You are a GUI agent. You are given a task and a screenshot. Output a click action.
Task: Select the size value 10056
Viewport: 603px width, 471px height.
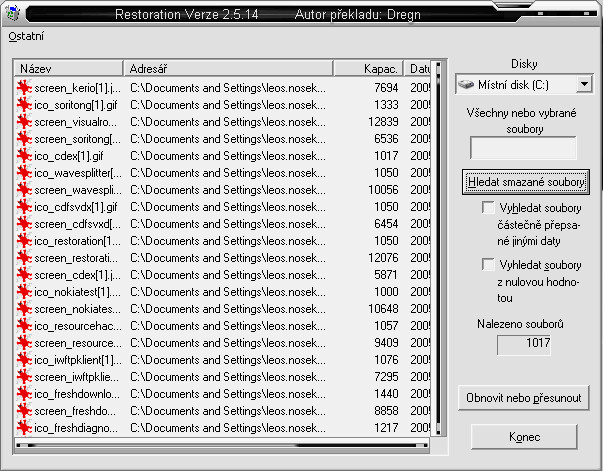(383, 190)
